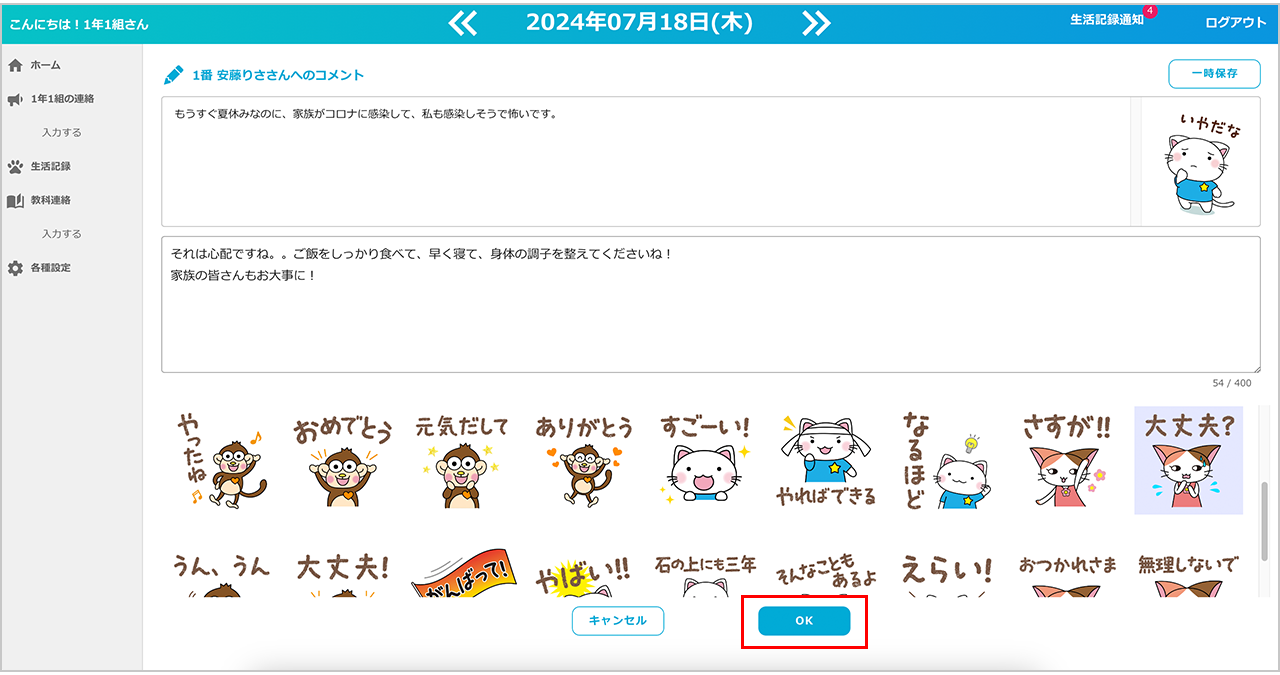Image resolution: width=1280 pixels, height=675 pixels.
Task: Open ホーム in the sidebar
Action: [x=45, y=65]
